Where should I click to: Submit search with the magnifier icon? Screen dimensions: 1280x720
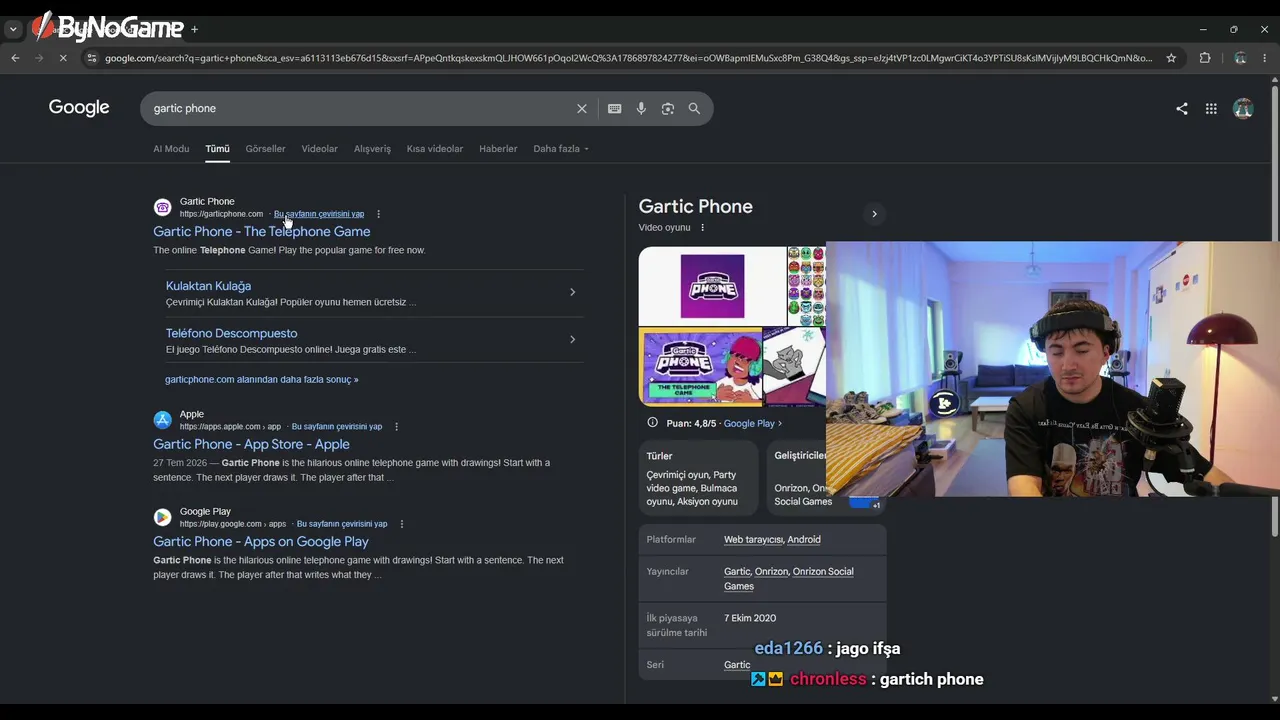pyautogui.click(x=694, y=108)
